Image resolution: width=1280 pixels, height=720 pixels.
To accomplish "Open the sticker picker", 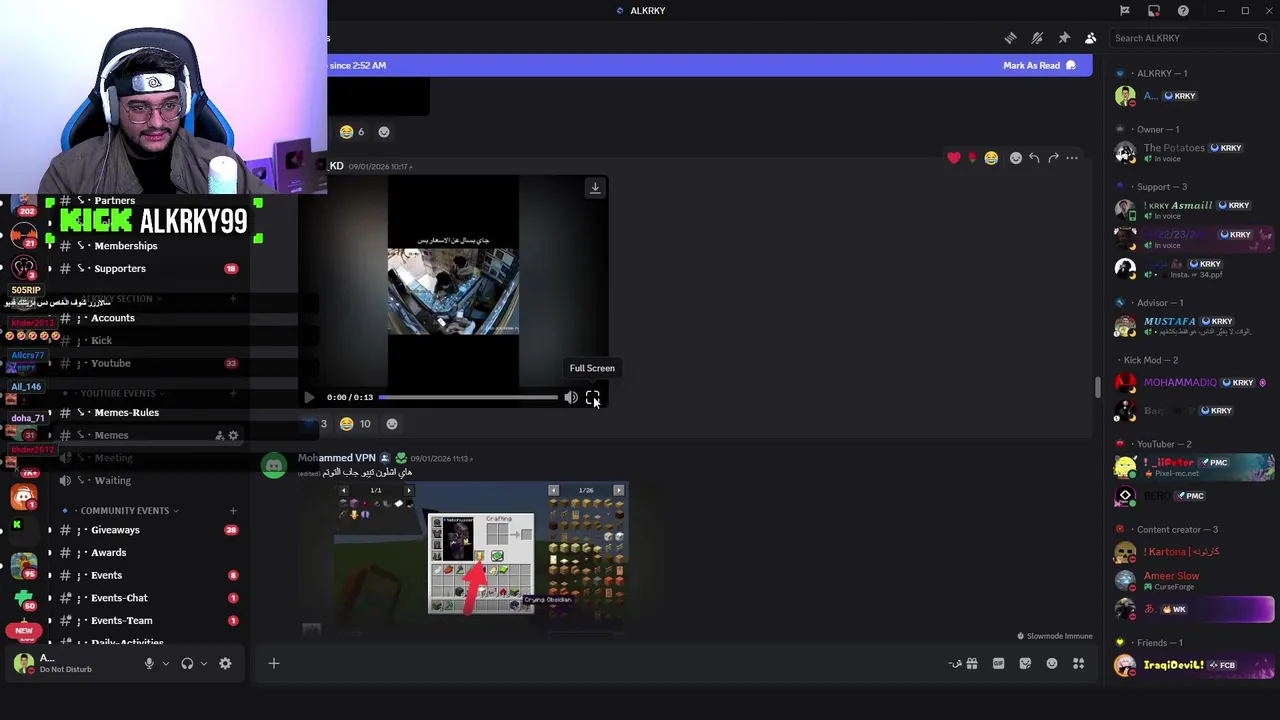I will (1025, 663).
